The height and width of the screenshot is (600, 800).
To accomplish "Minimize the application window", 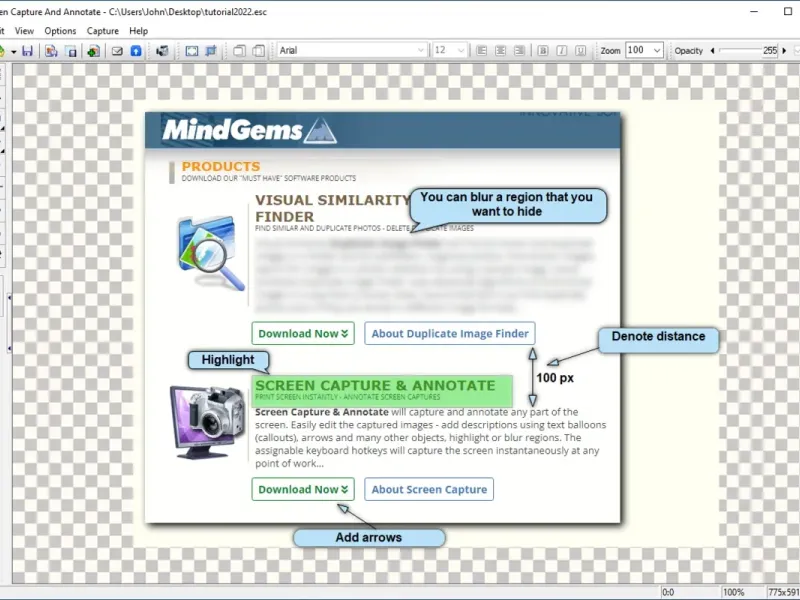I will (x=754, y=11).
